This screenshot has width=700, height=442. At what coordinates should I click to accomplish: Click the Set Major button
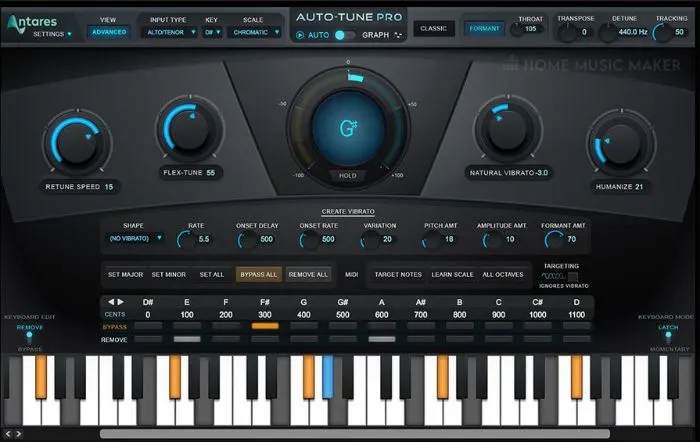(x=125, y=275)
